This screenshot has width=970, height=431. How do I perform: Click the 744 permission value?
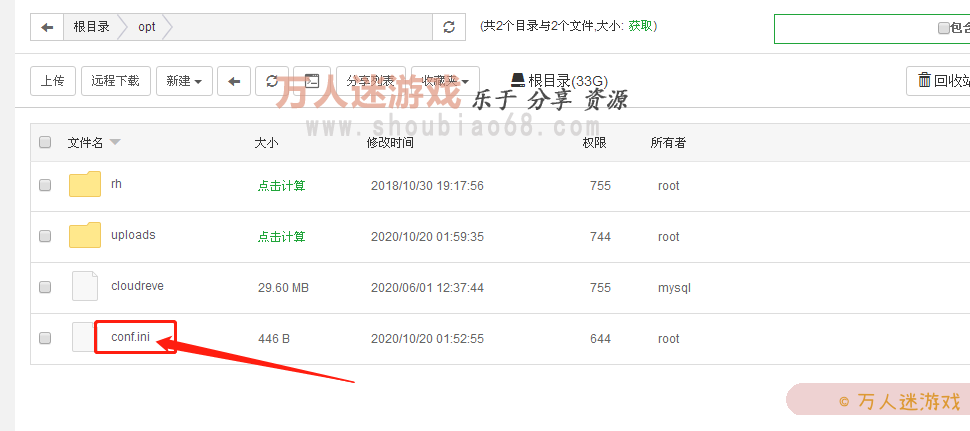600,237
